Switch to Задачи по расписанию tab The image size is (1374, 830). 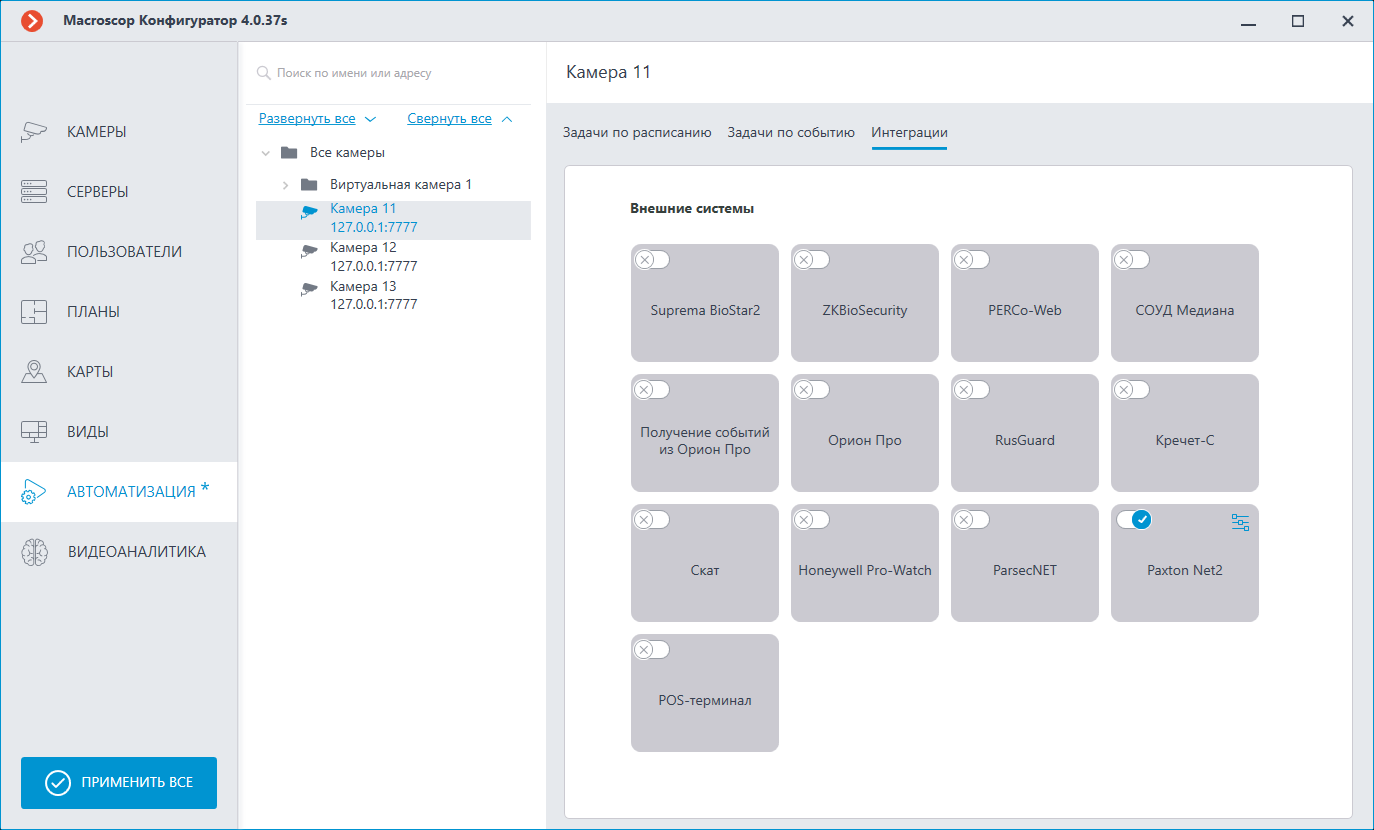tap(637, 132)
